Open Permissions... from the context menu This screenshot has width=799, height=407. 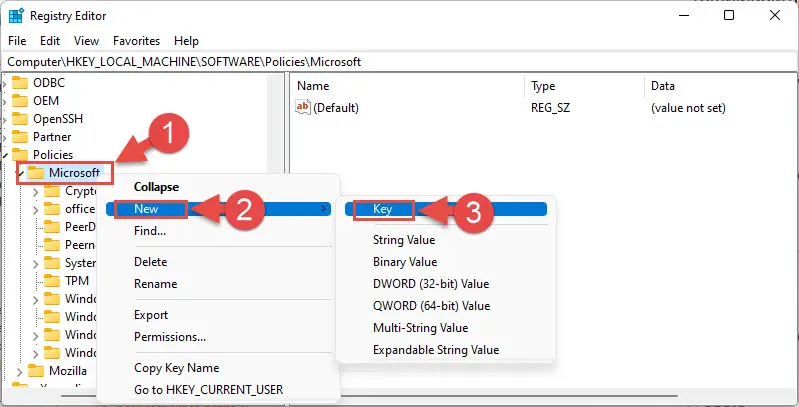point(218,337)
